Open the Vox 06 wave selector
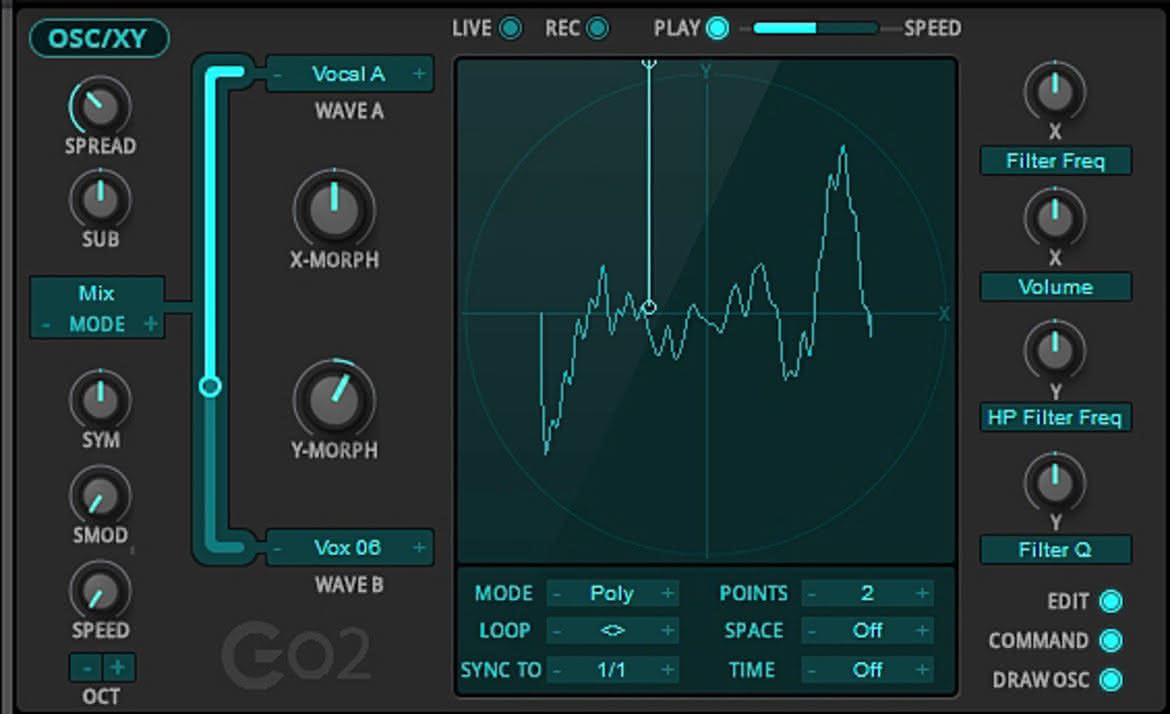1170x714 pixels. pos(349,548)
